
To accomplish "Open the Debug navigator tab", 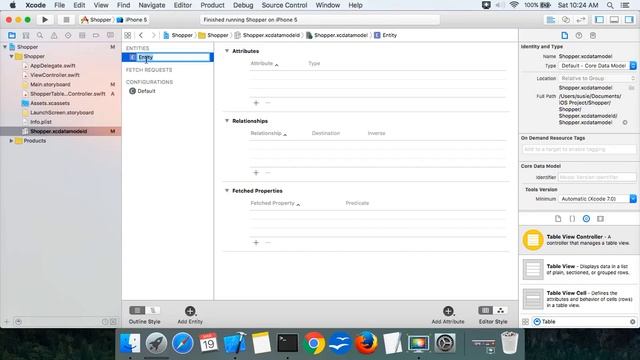I will click(82, 36).
